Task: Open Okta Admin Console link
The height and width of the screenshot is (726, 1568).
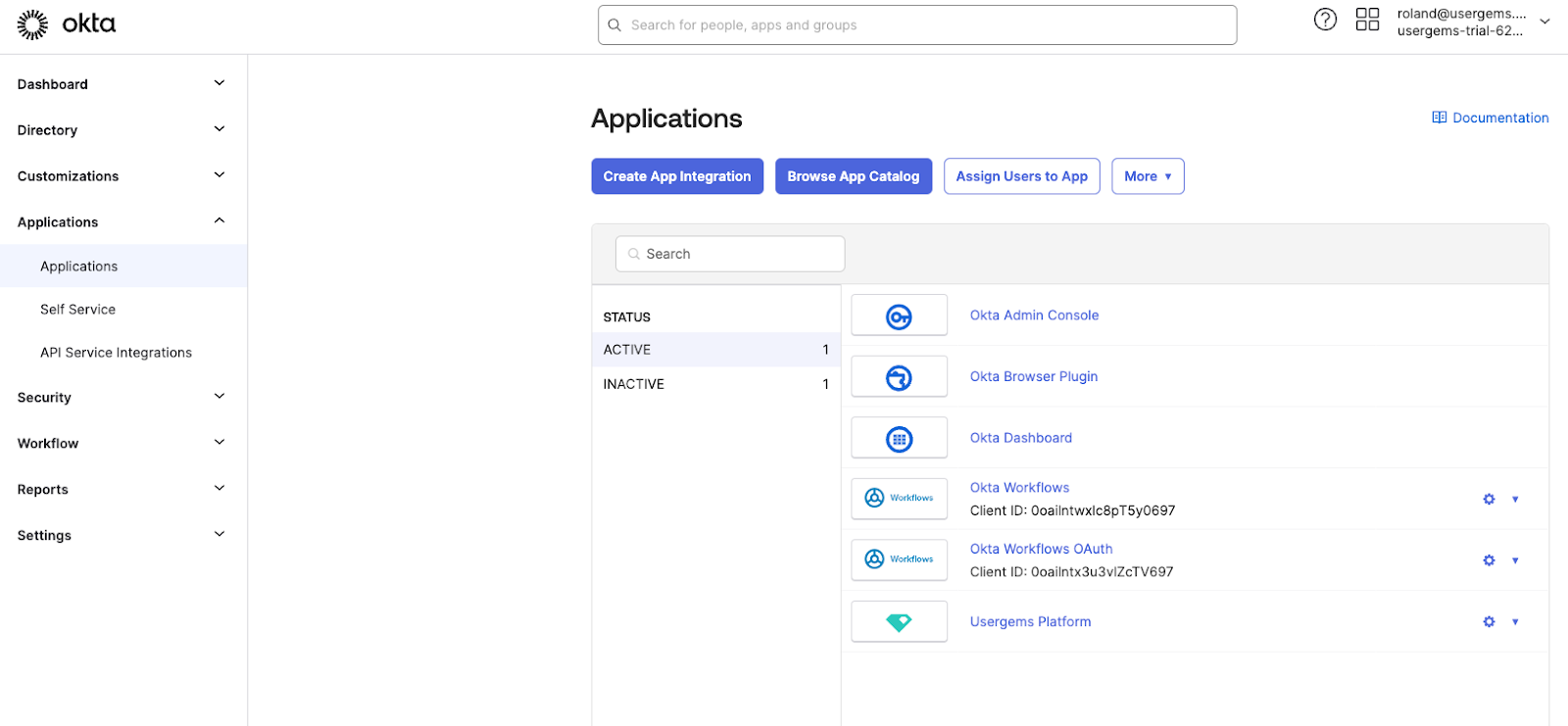Action: tap(1034, 315)
